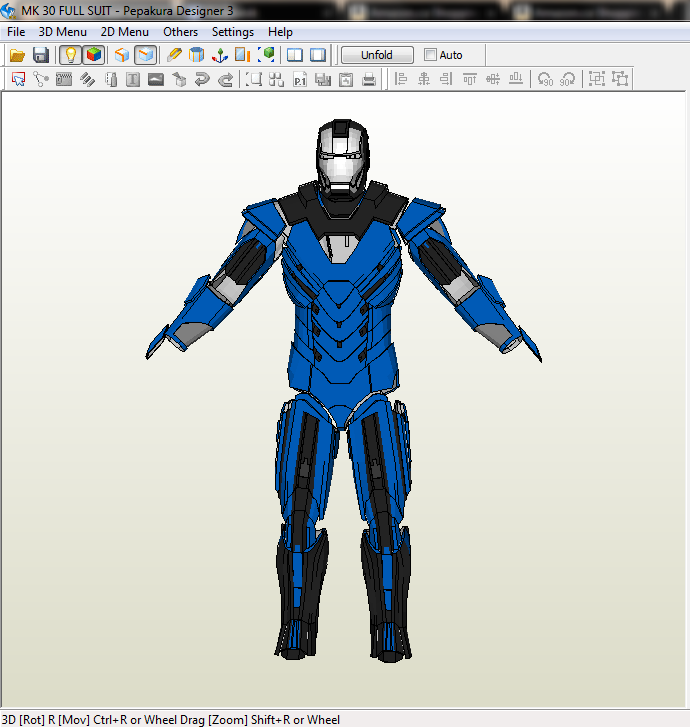Click the align top icon
This screenshot has width=690, height=728.
click(x=469, y=79)
